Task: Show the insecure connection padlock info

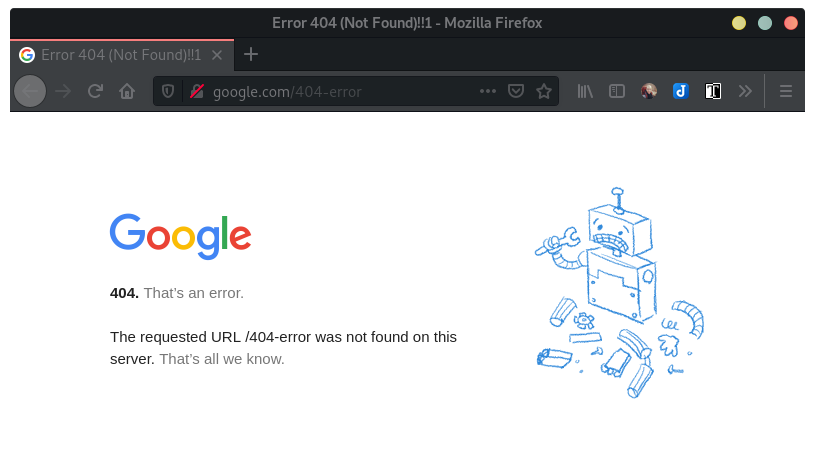Action: (x=197, y=91)
